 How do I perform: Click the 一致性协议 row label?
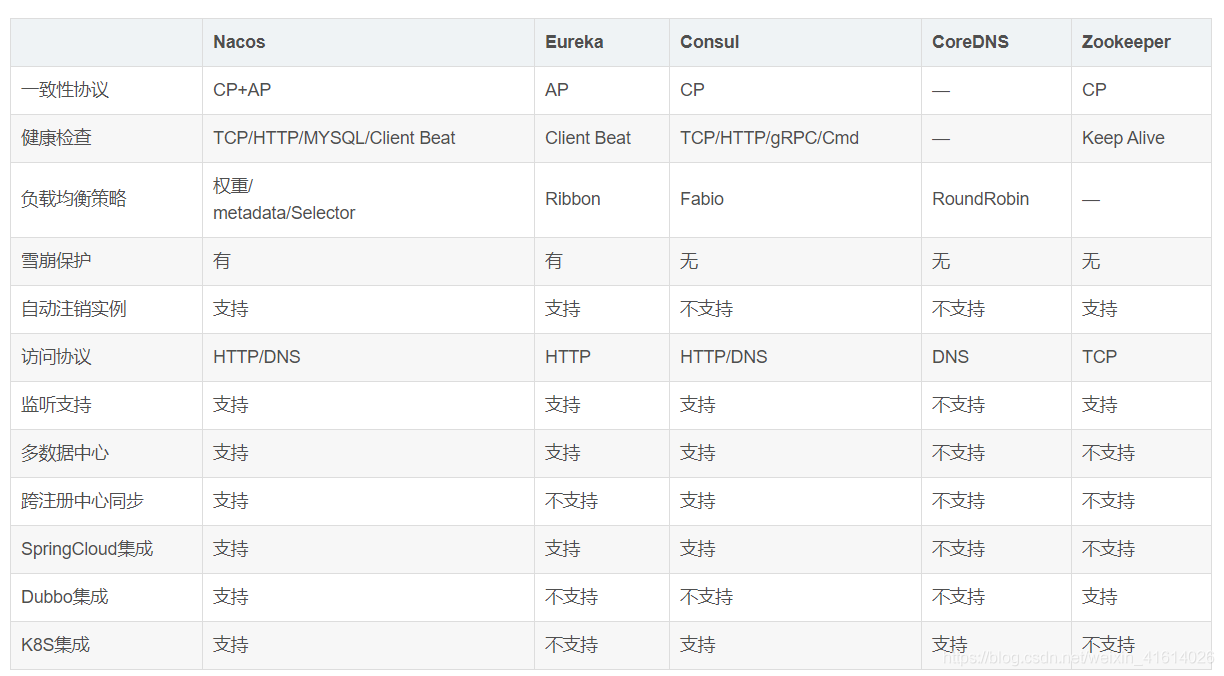click(65, 90)
